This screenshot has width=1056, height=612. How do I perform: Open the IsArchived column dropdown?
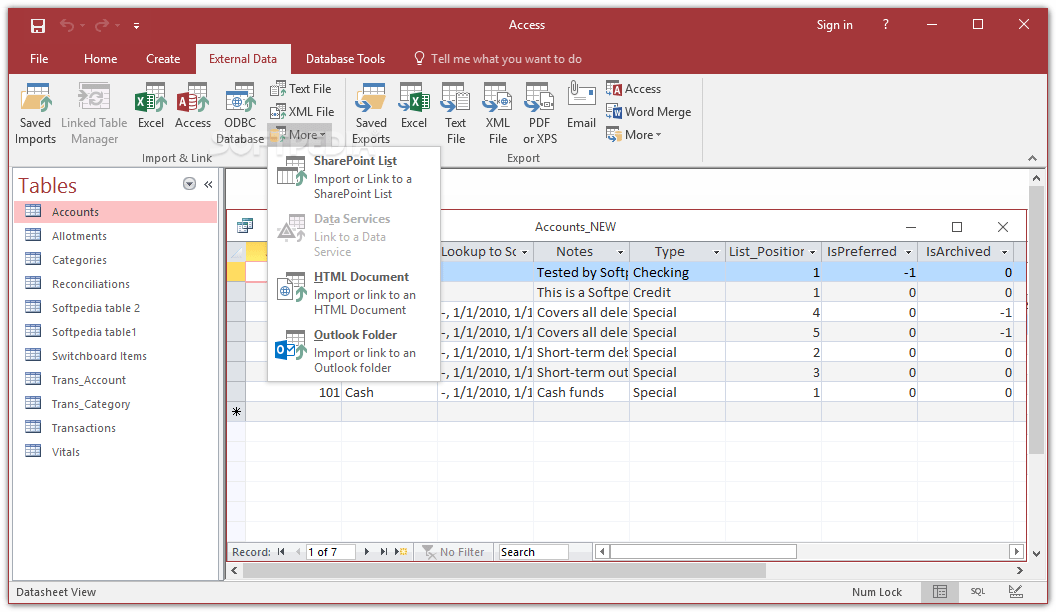click(1004, 252)
